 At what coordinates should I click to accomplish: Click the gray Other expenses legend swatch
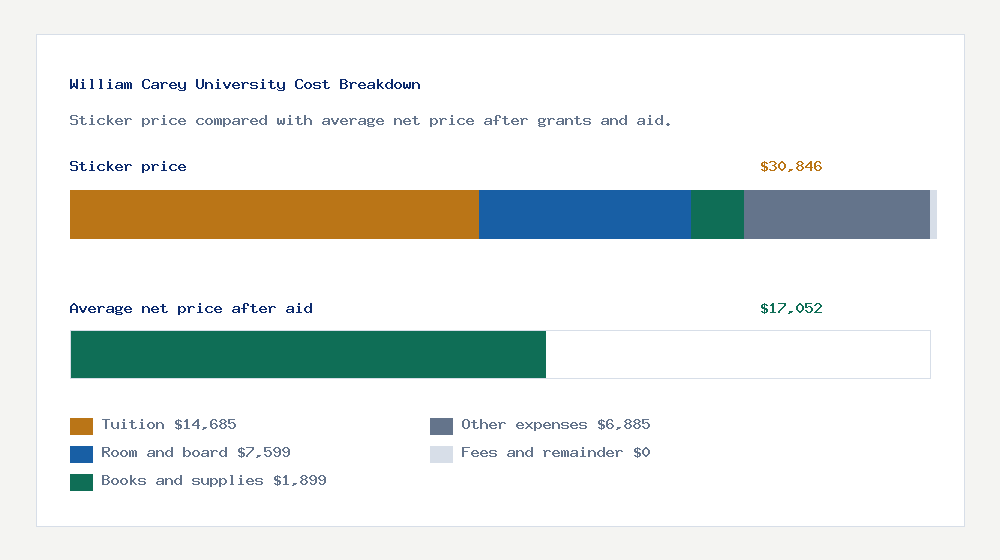(x=441, y=426)
